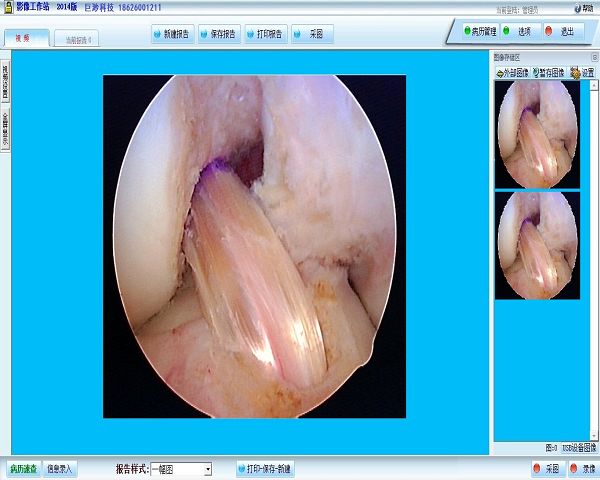Click the top toolbar 采图 capture button
600x480 pixels.
(312, 34)
